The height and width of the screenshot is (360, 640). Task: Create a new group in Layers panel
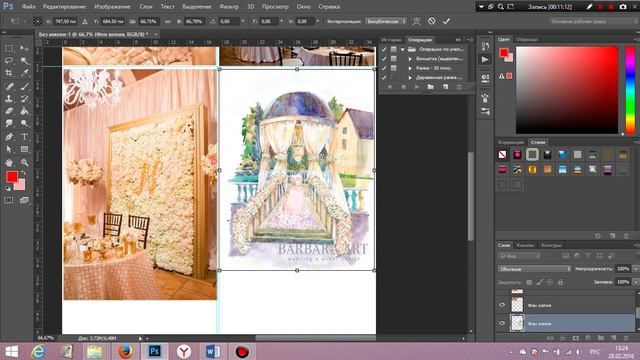(x=601, y=338)
